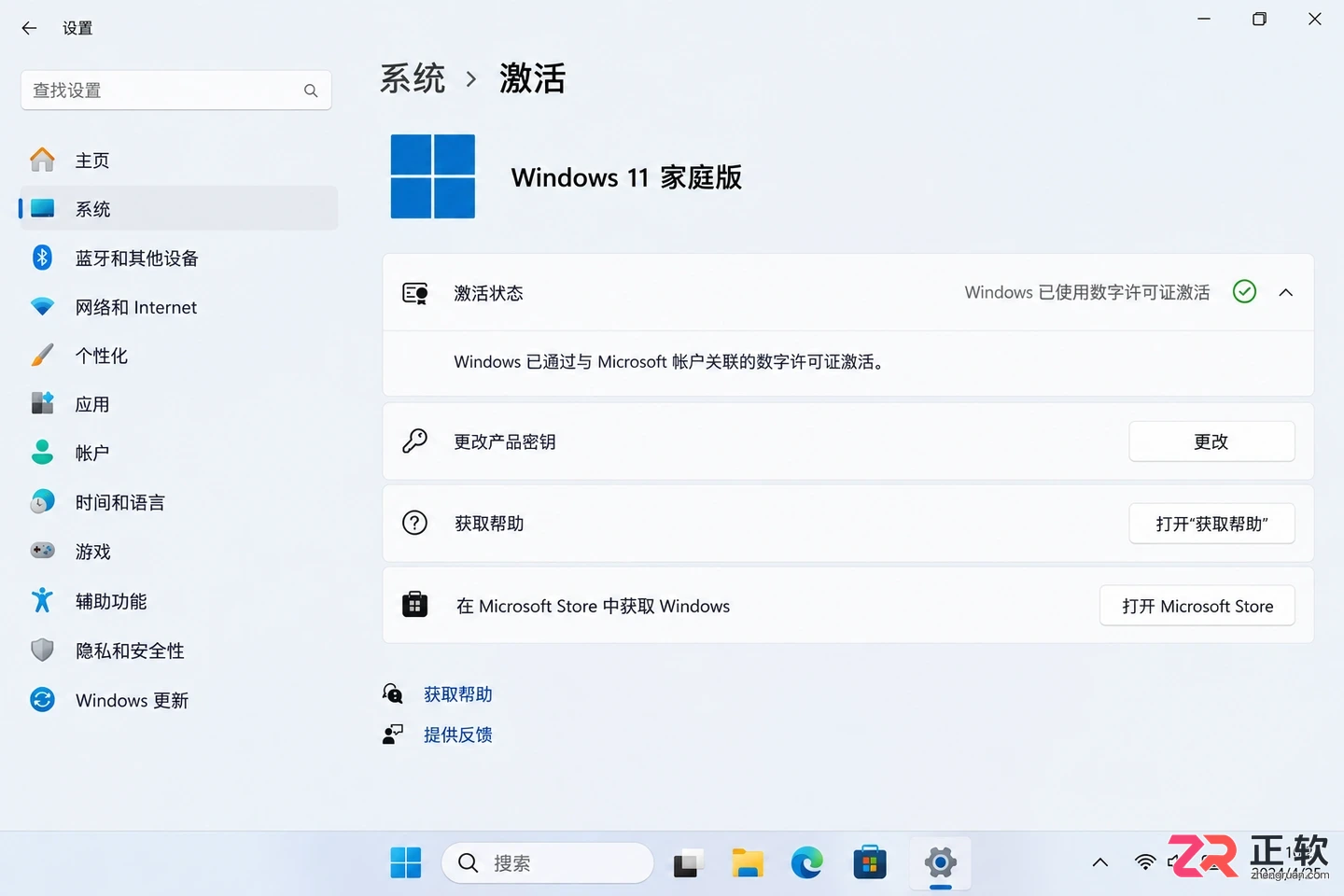Show hidden tray icons chevron in taskbar
The width and height of the screenshot is (1344, 896).
1100,862
